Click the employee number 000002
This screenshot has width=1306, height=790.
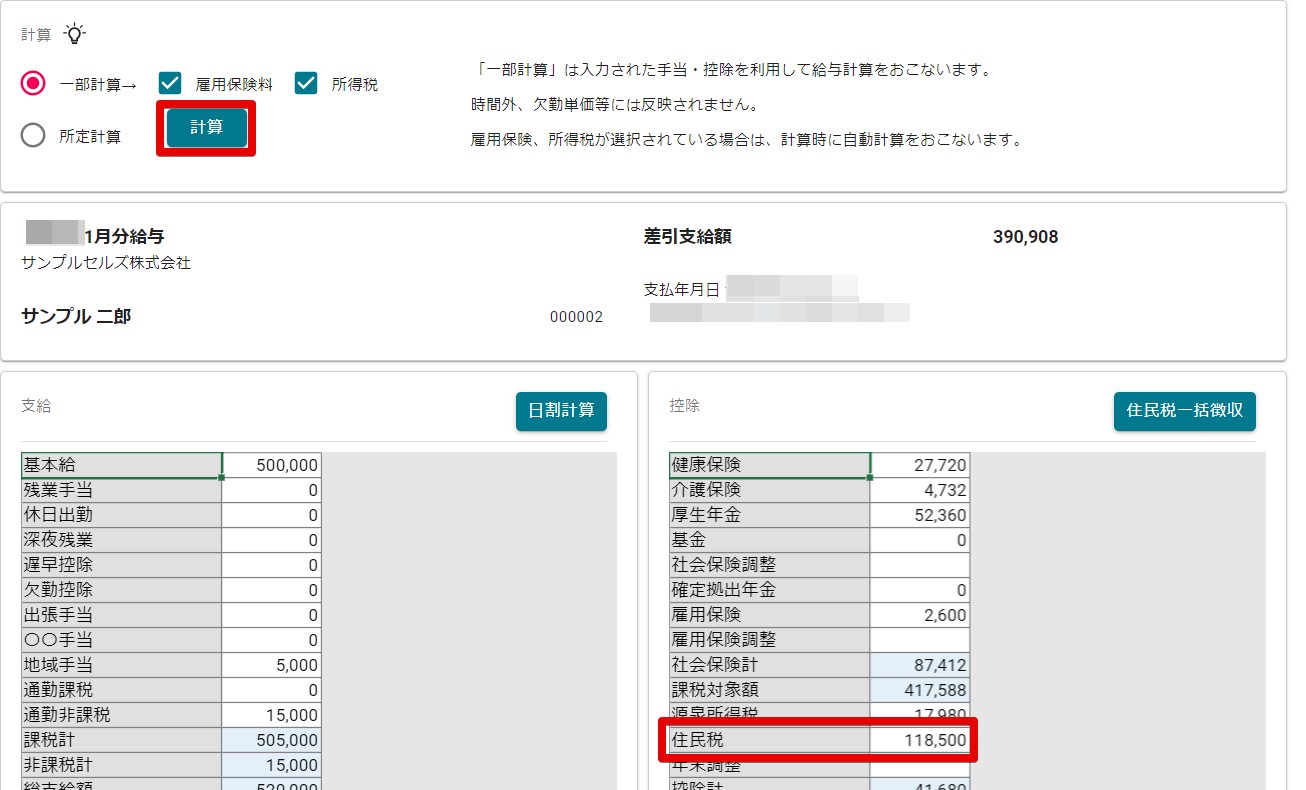[x=577, y=317]
